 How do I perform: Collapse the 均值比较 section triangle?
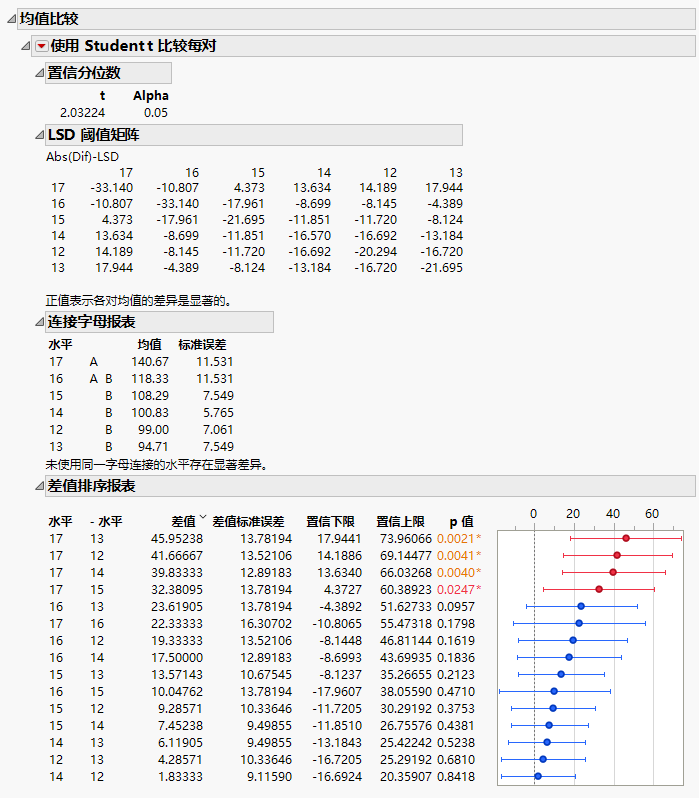[11, 19]
